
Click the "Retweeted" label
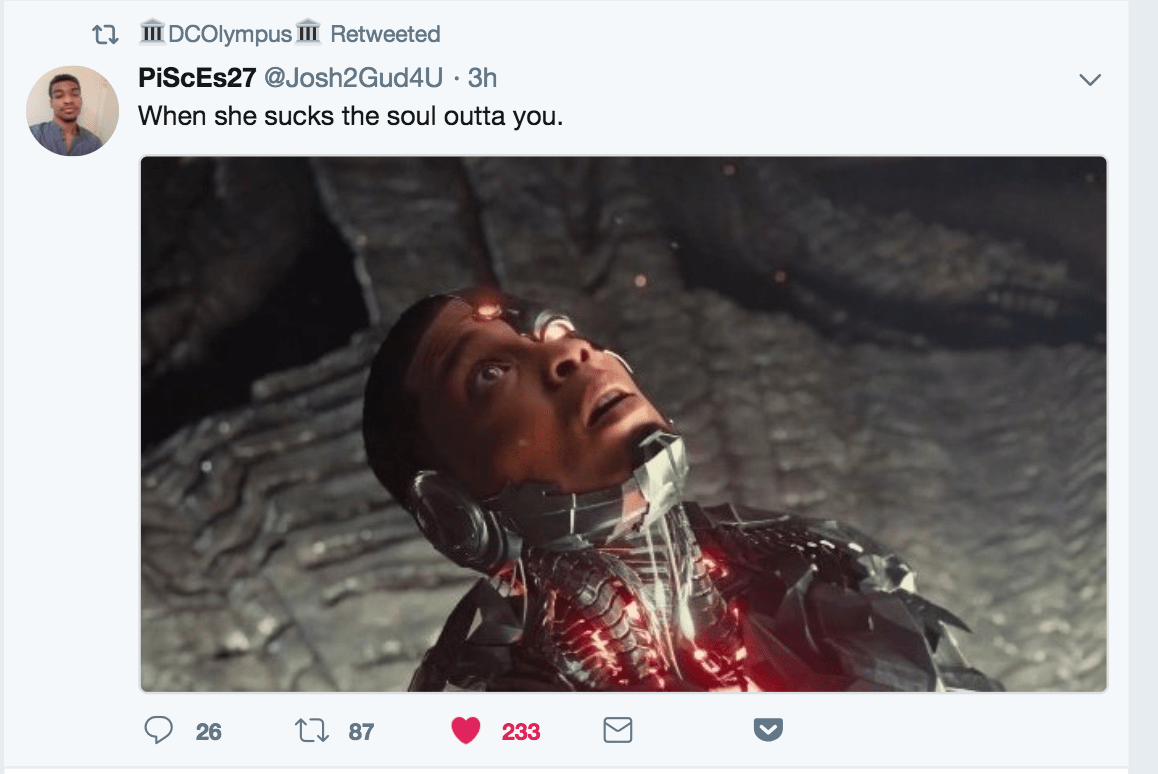(385, 34)
